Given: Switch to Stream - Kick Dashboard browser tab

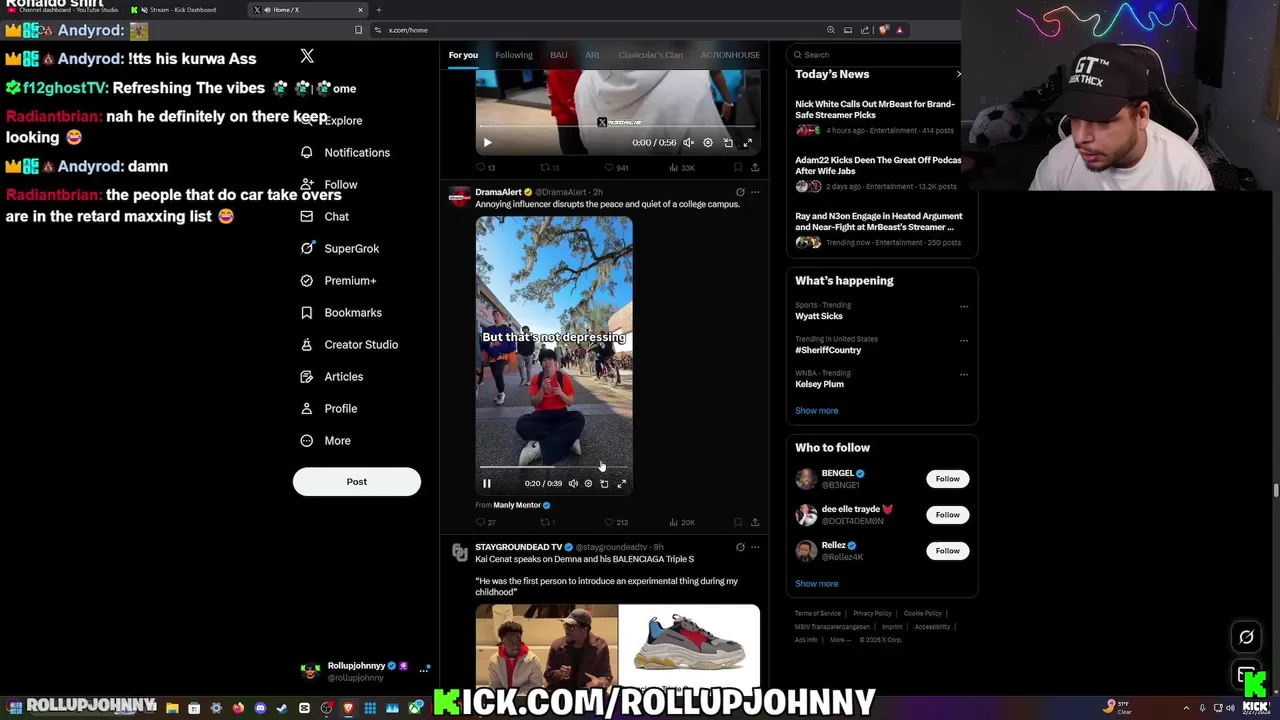Looking at the screenshot, I should 183,10.
